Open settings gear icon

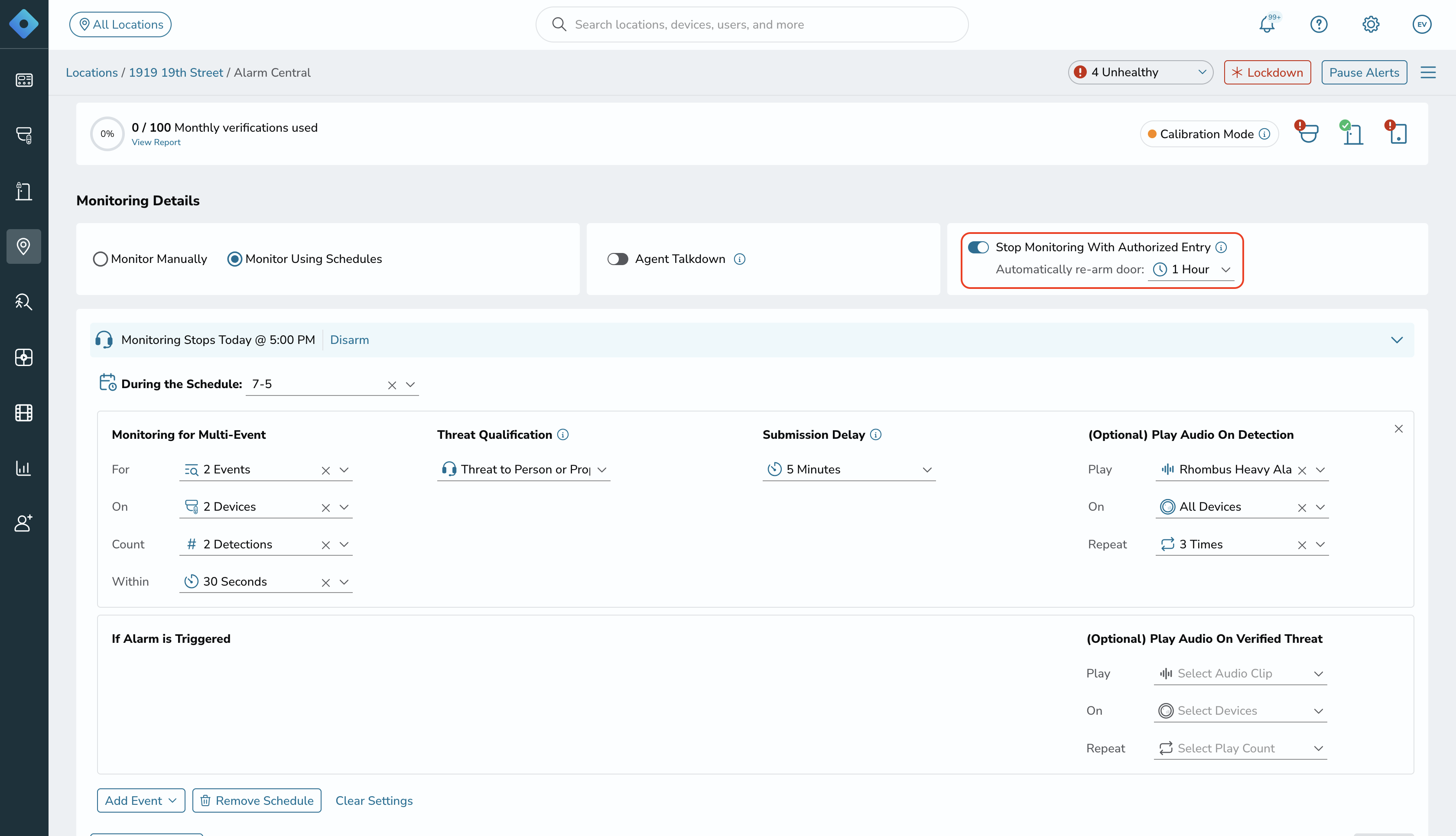[1371, 25]
